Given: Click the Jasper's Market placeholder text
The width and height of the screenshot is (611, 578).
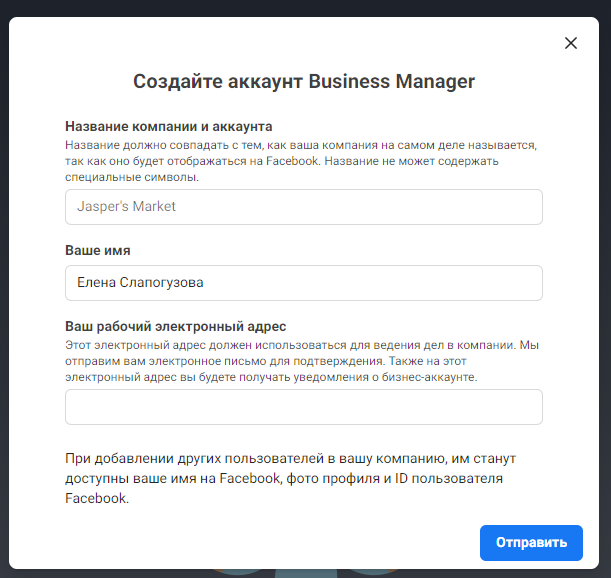Looking at the screenshot, I should [x=126, y=207].
